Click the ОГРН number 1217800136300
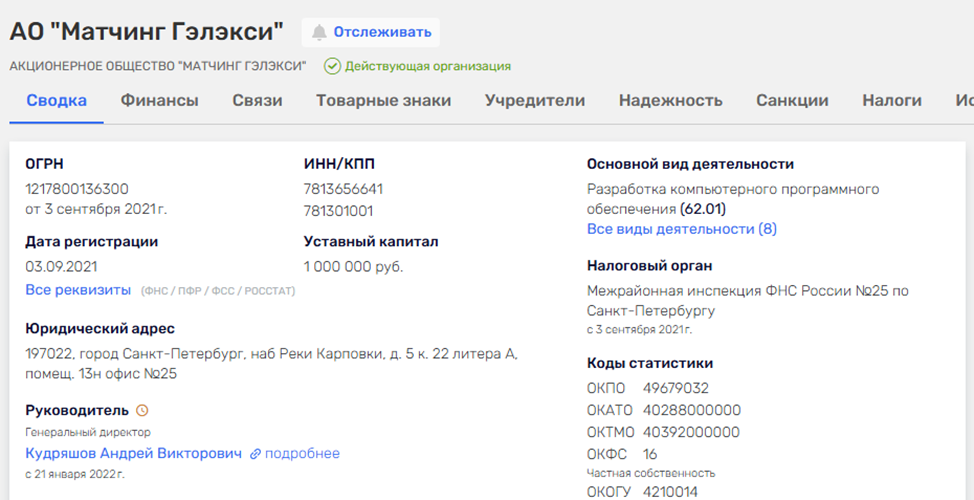The height and width of the screenshot is (500, 974). pyautogui.click(x=77, y=189)
